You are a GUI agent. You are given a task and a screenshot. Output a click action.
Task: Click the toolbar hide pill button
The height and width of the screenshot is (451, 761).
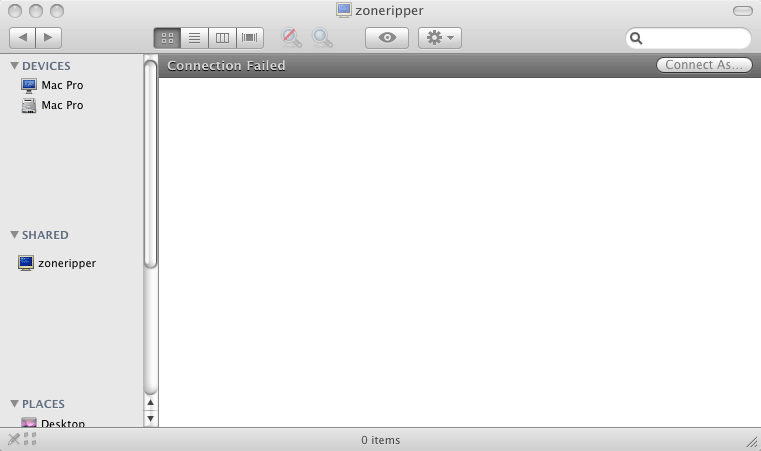[743, 11]
